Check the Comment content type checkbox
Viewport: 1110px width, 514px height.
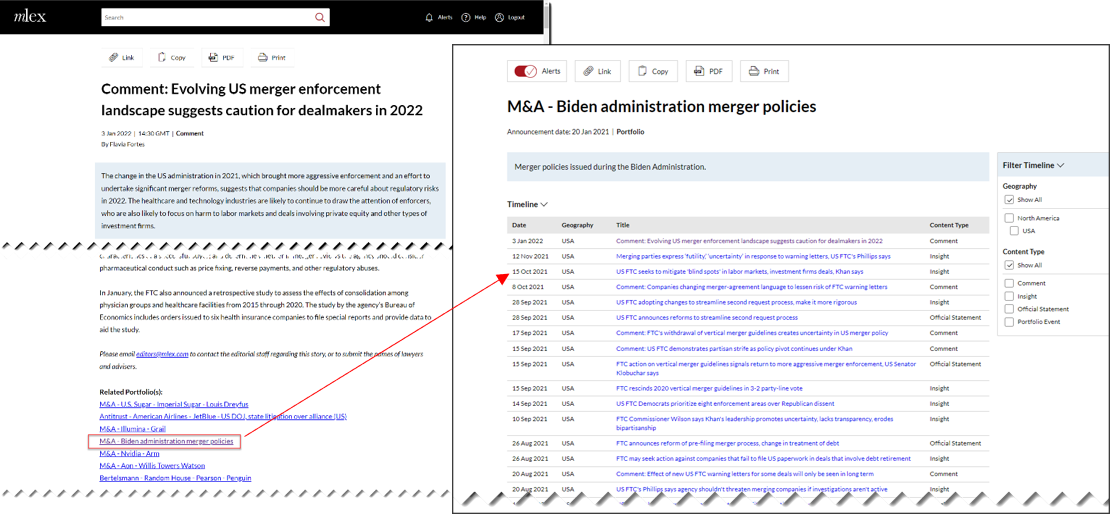pyautogui.click(x=1009, y=283)
